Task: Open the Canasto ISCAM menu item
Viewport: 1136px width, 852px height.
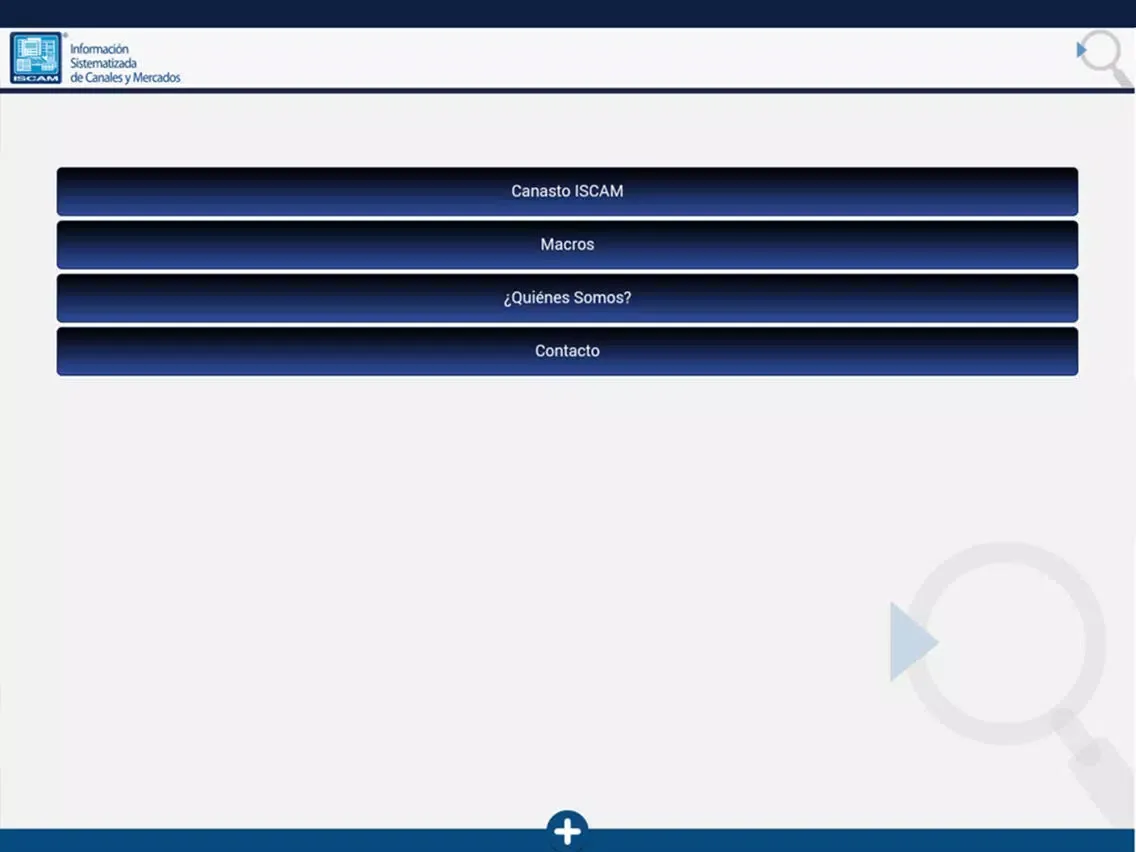Action: [x=567, y=191]
